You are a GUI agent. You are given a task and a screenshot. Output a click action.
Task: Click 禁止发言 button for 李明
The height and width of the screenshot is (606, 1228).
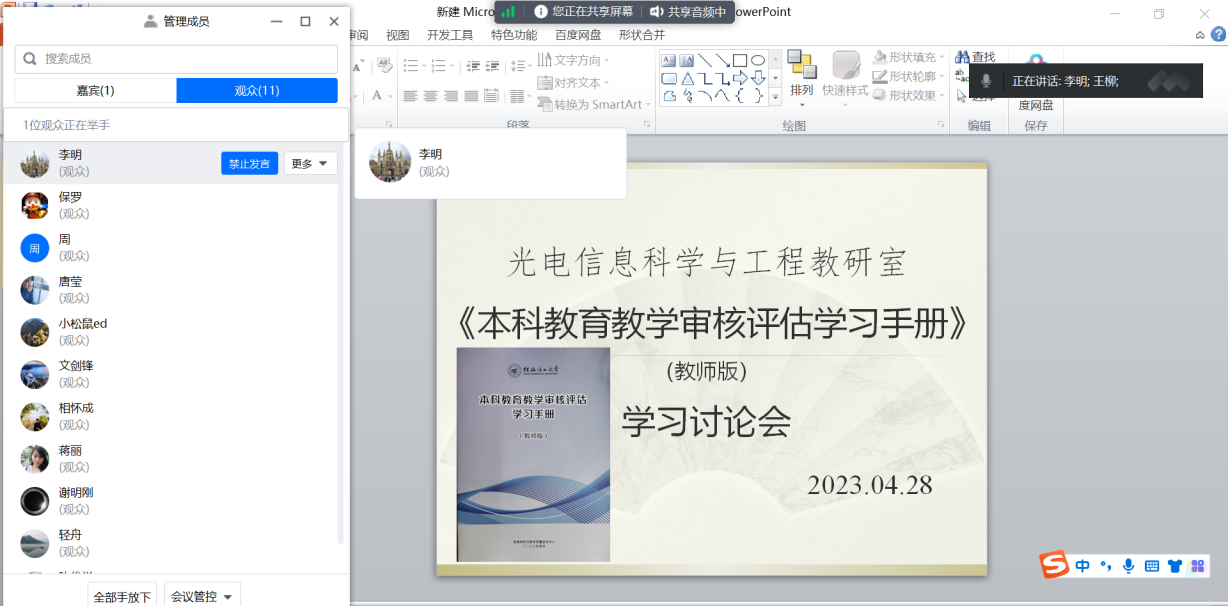pos(249,164)
